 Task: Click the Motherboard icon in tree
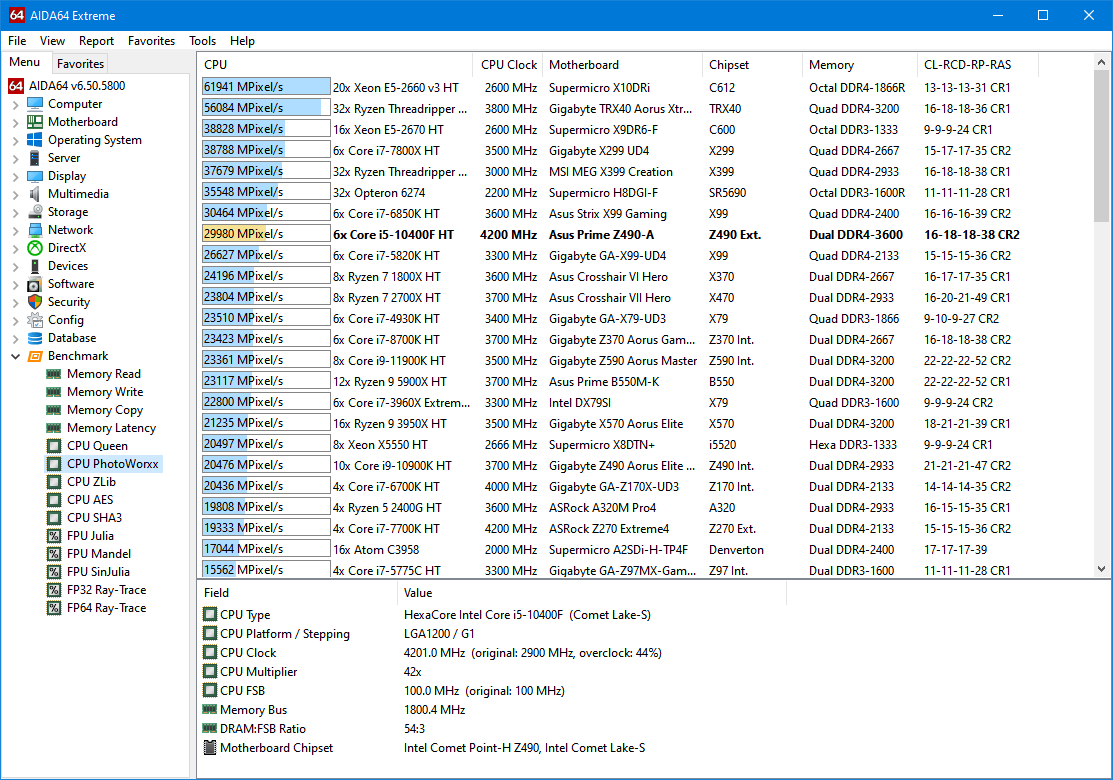tap(35, 122)
